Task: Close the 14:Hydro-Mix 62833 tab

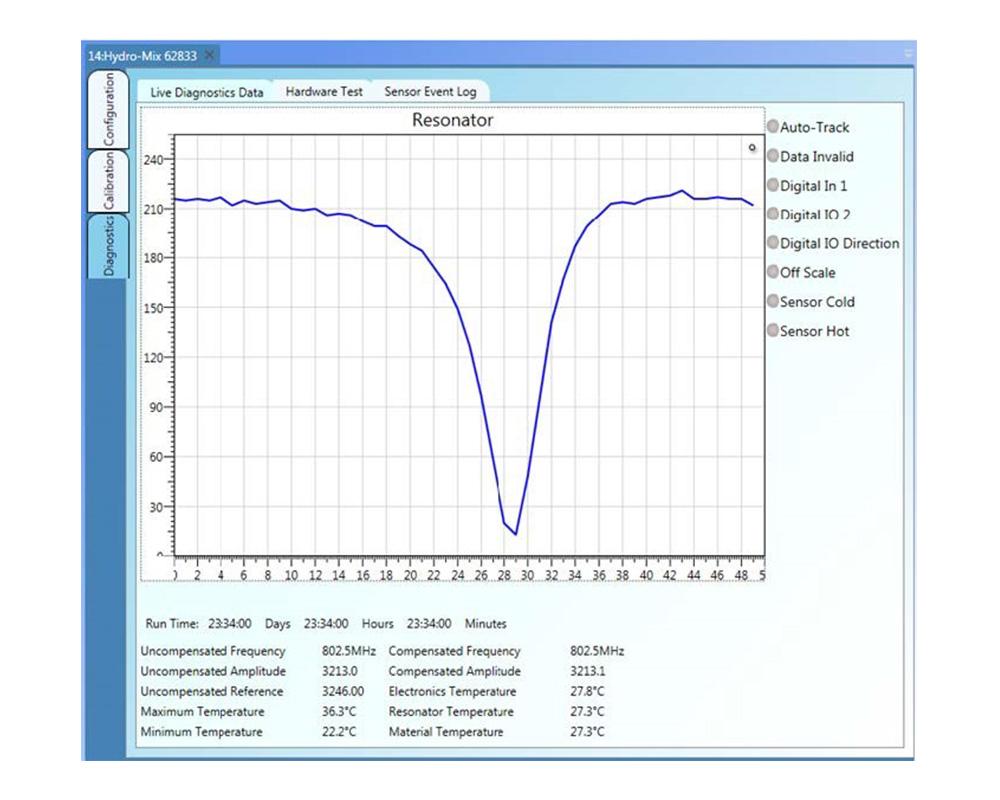Action: pyautogui.click(x=209, y=56)
